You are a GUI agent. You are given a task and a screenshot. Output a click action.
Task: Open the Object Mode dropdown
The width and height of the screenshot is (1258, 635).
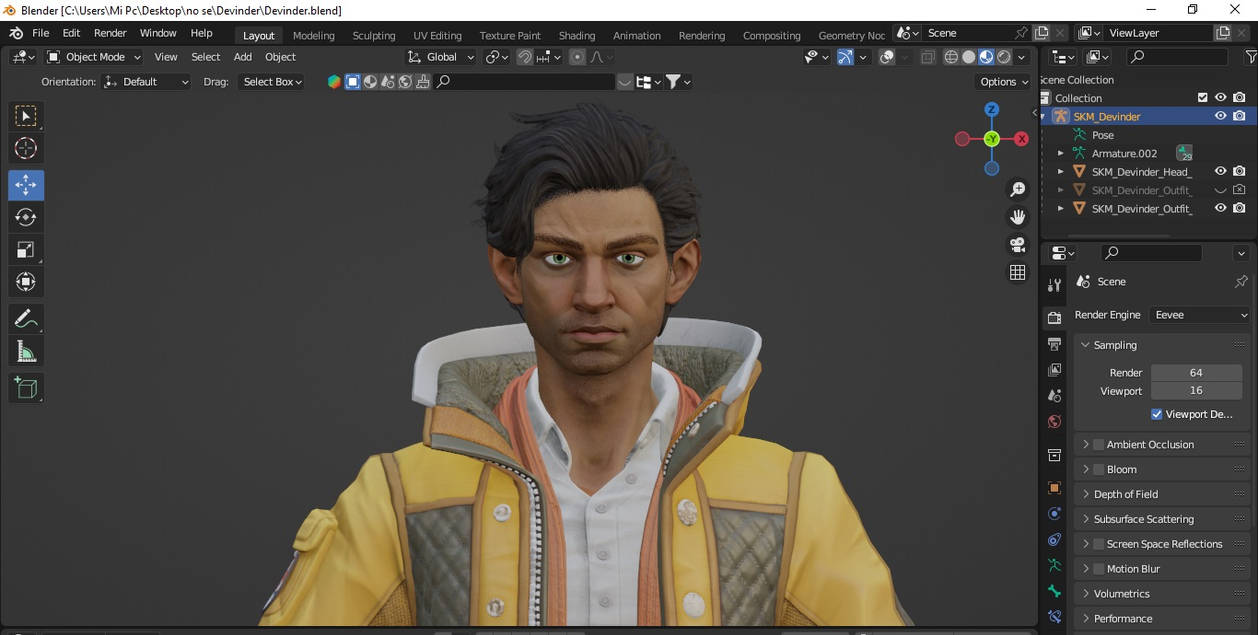click(94, 57)
